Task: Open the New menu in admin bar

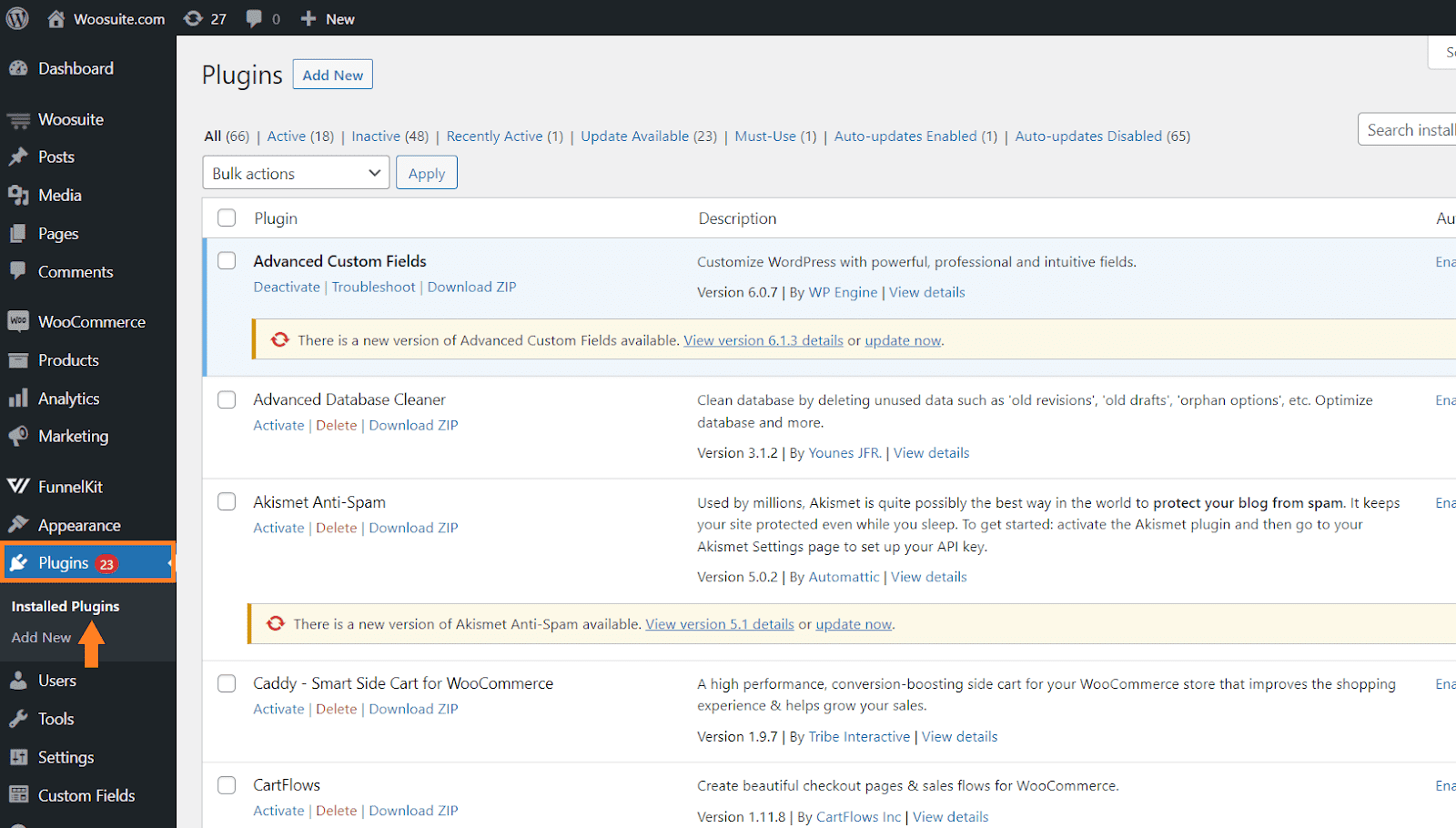Action: click(x=326, y=17)
